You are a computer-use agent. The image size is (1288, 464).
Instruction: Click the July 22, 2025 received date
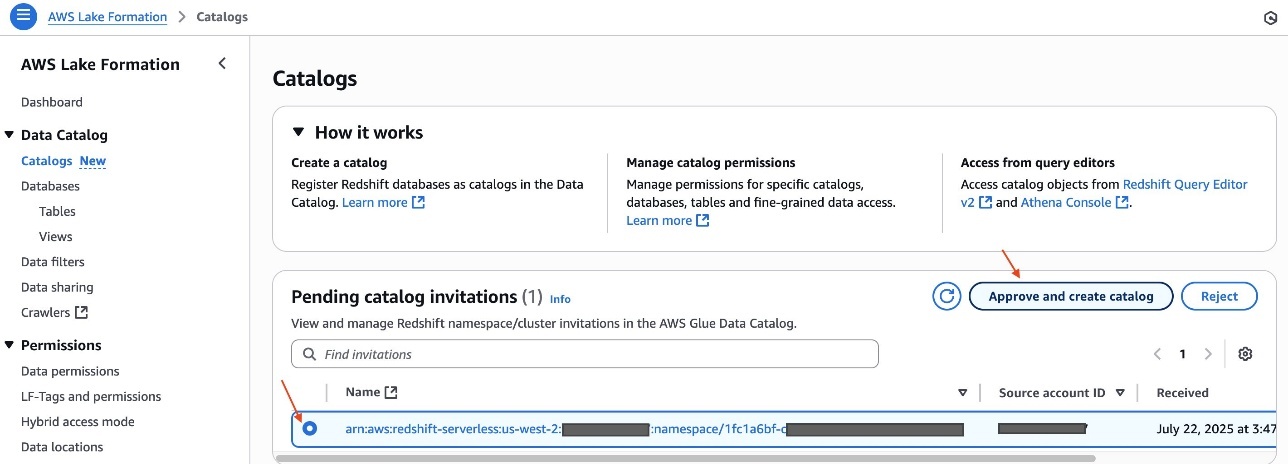click(x=1216, y=429)
